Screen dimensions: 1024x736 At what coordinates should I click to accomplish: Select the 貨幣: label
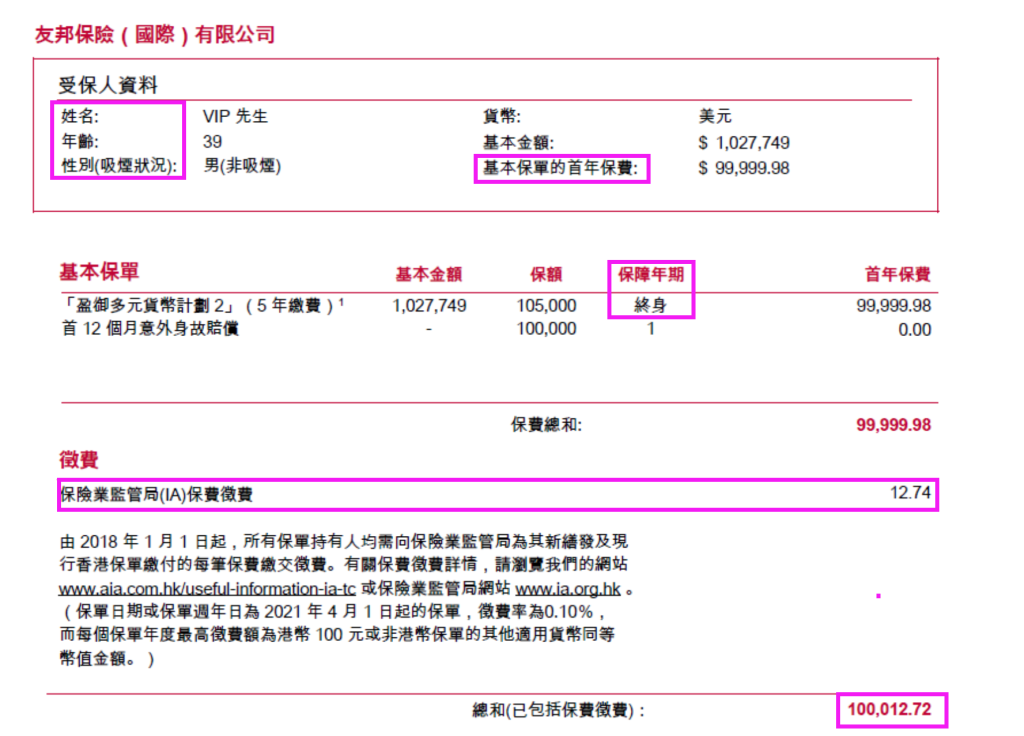click(502, 116)
